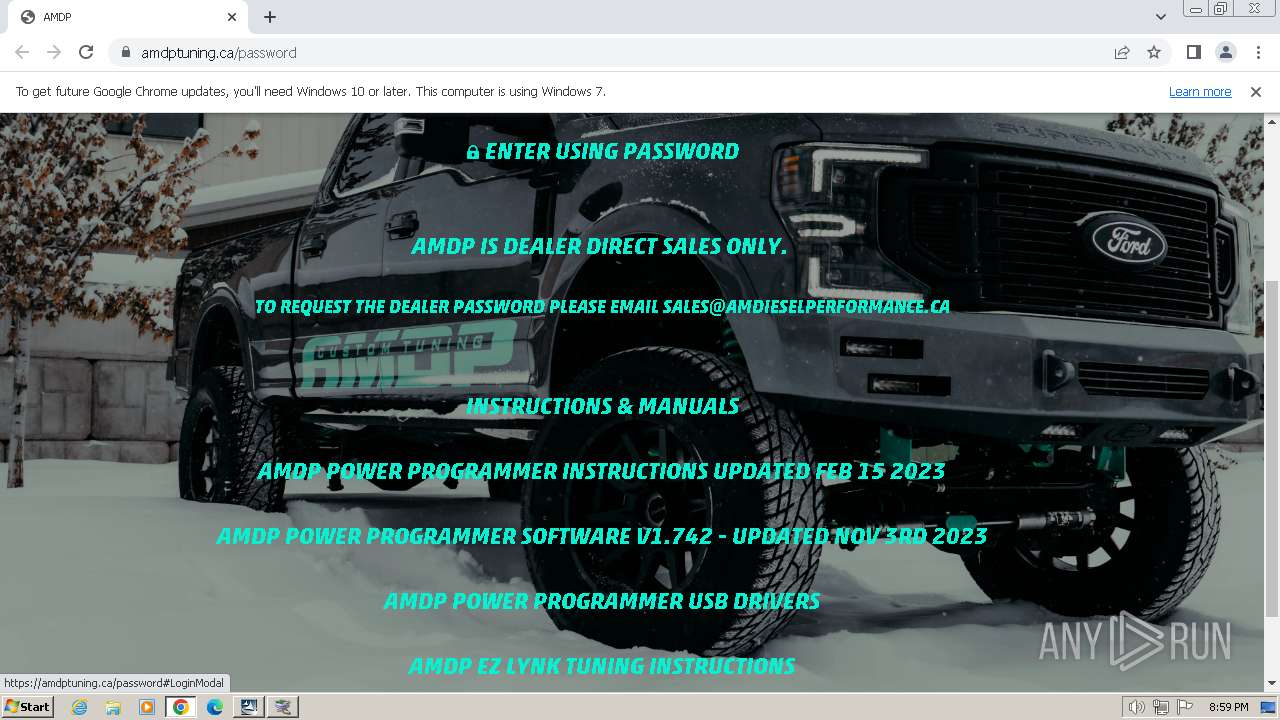Open the browser side panel
The image size is (1280, 720).
[x=1193, y=52]
